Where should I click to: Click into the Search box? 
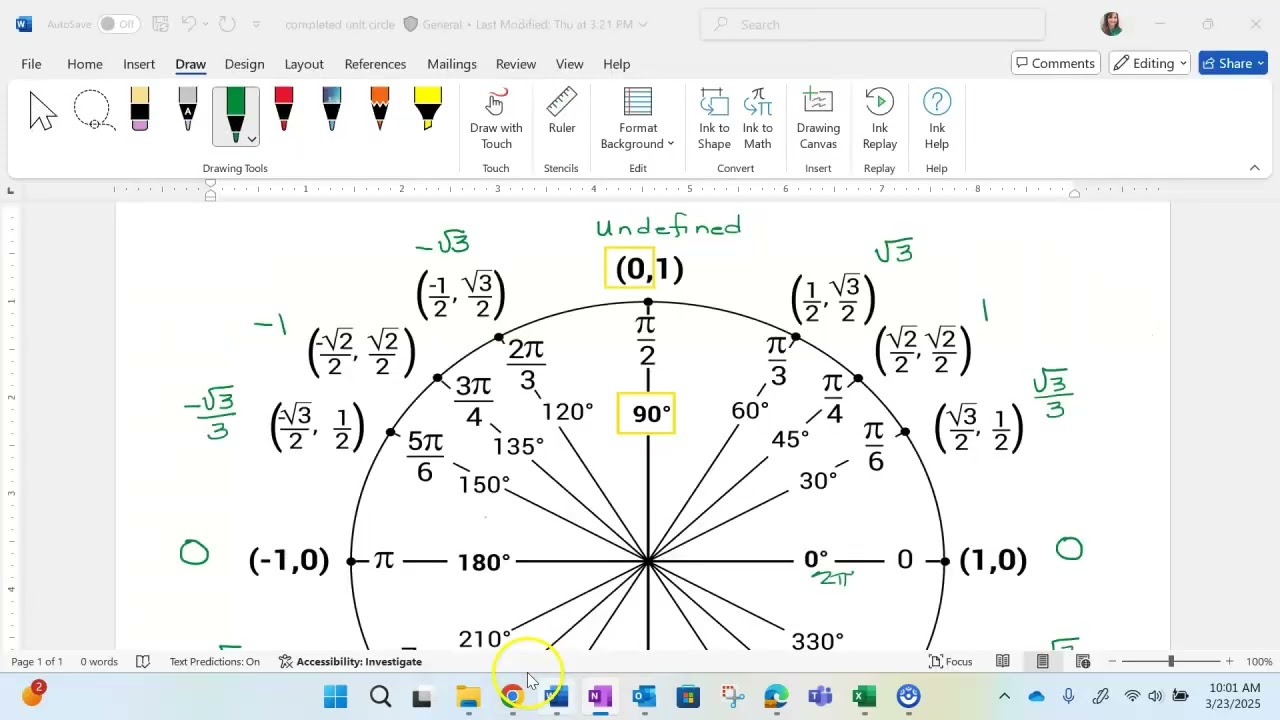[x=873, y=24]
